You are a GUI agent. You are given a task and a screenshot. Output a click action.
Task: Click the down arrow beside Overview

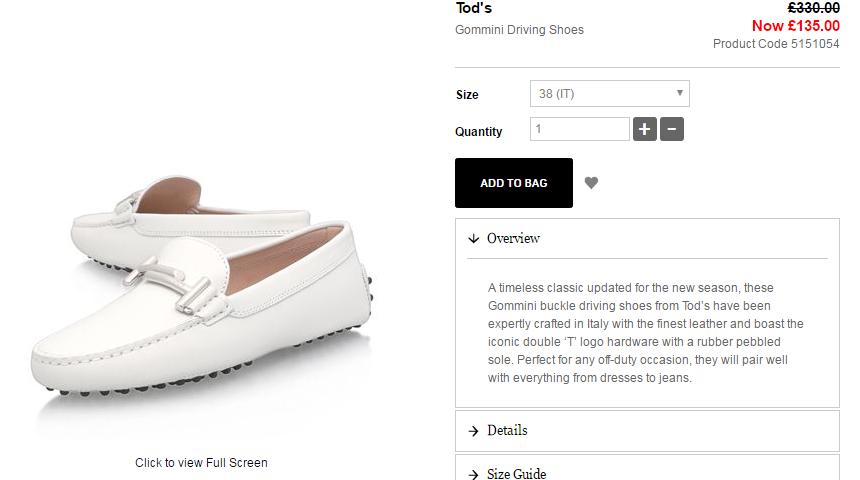473,239
